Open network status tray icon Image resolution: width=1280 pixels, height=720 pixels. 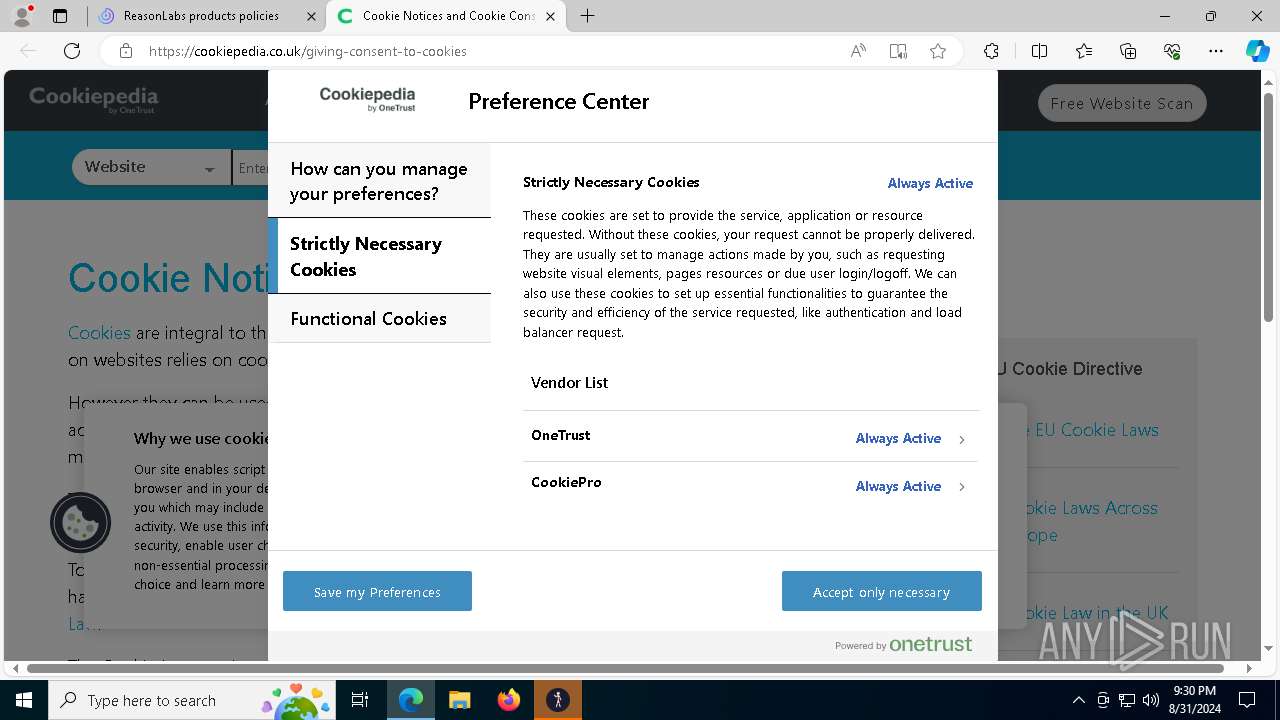pyautogui.click(x=1127, y=700)
